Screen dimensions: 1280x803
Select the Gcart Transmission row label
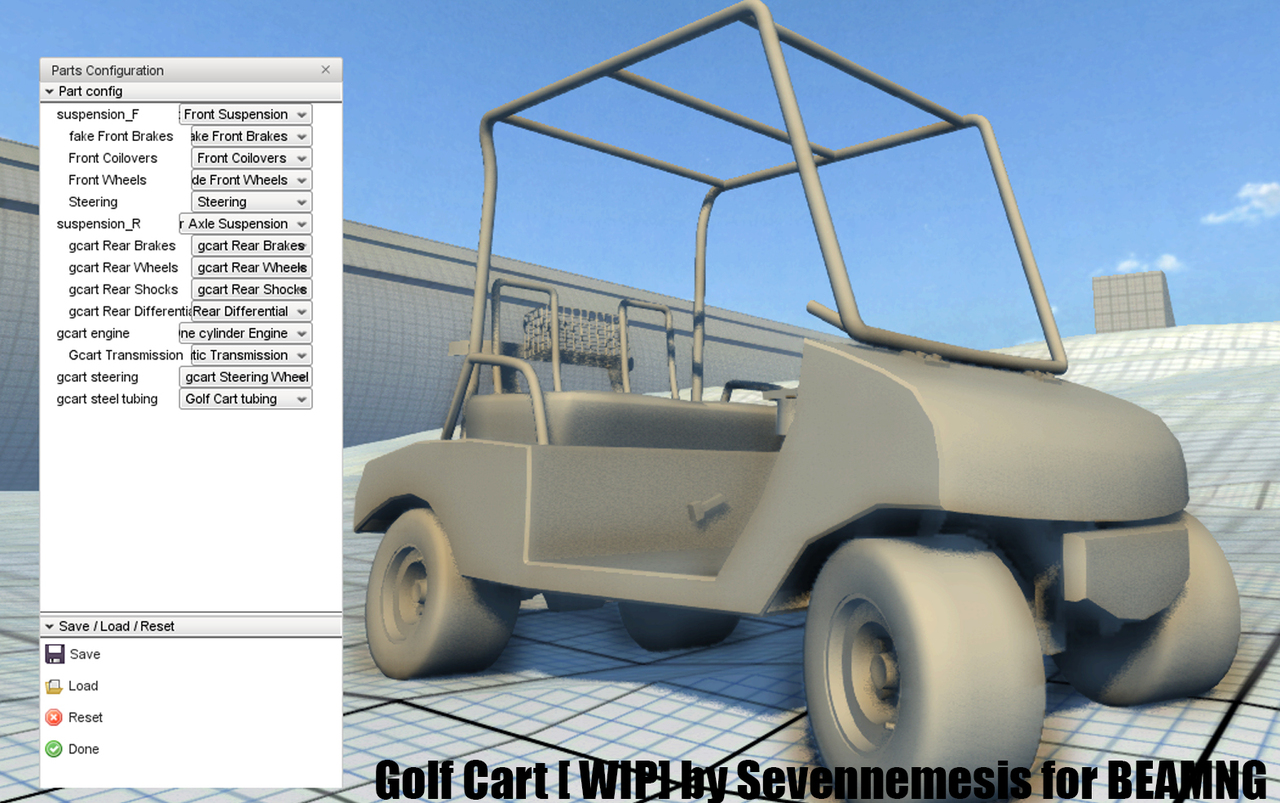(x=126, y=355)
